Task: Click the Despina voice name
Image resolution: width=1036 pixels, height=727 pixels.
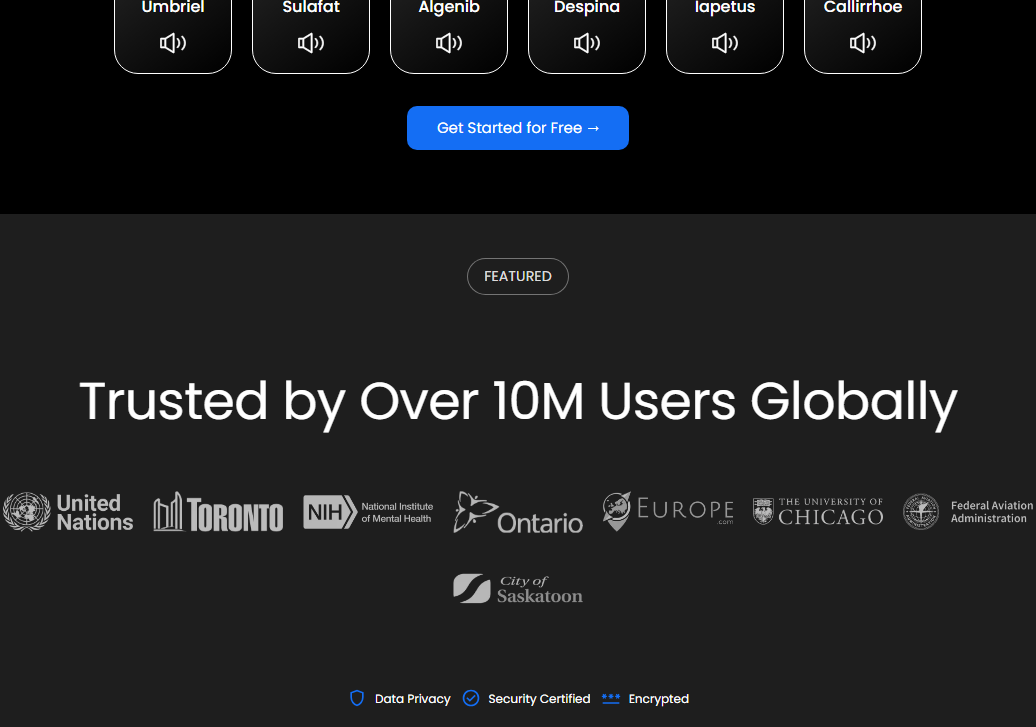Action: (587, 8)
